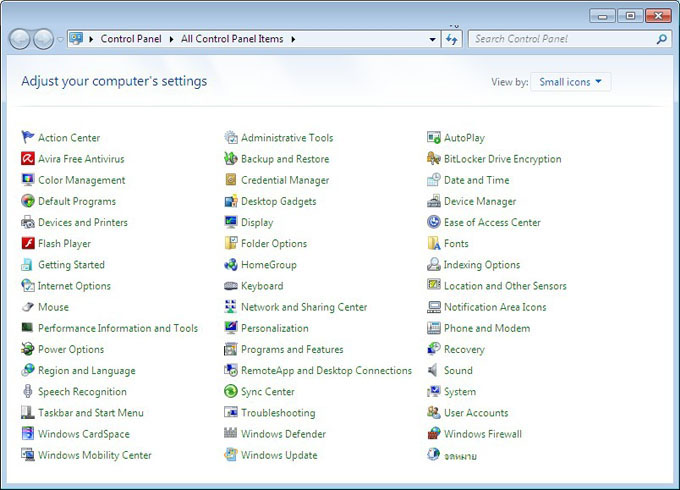Open RemoteApp and Desktop Connections link

[327, 371]
